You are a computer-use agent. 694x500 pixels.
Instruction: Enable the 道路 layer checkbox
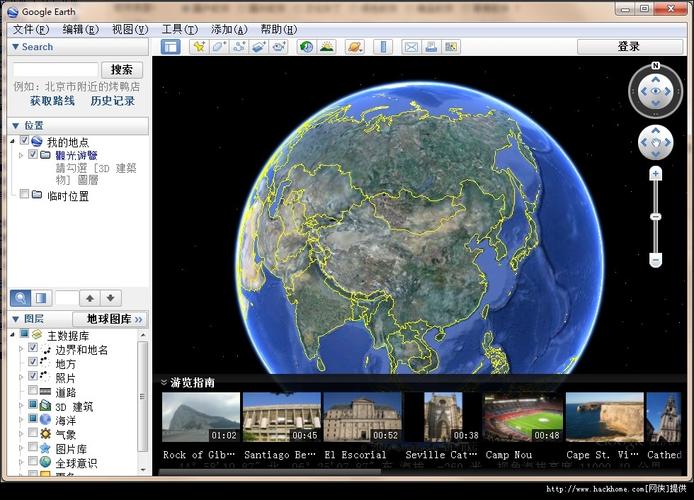click(33, 390)
